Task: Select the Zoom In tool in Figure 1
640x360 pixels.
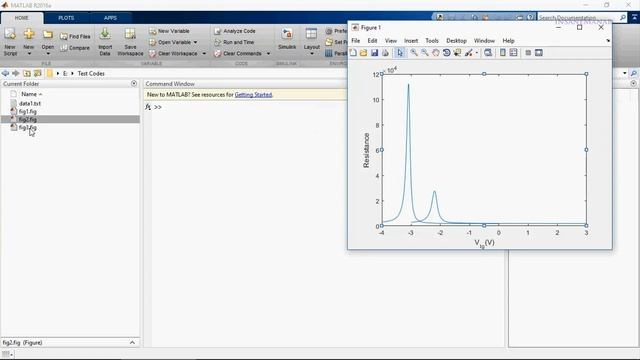Action: click(414, 53)
